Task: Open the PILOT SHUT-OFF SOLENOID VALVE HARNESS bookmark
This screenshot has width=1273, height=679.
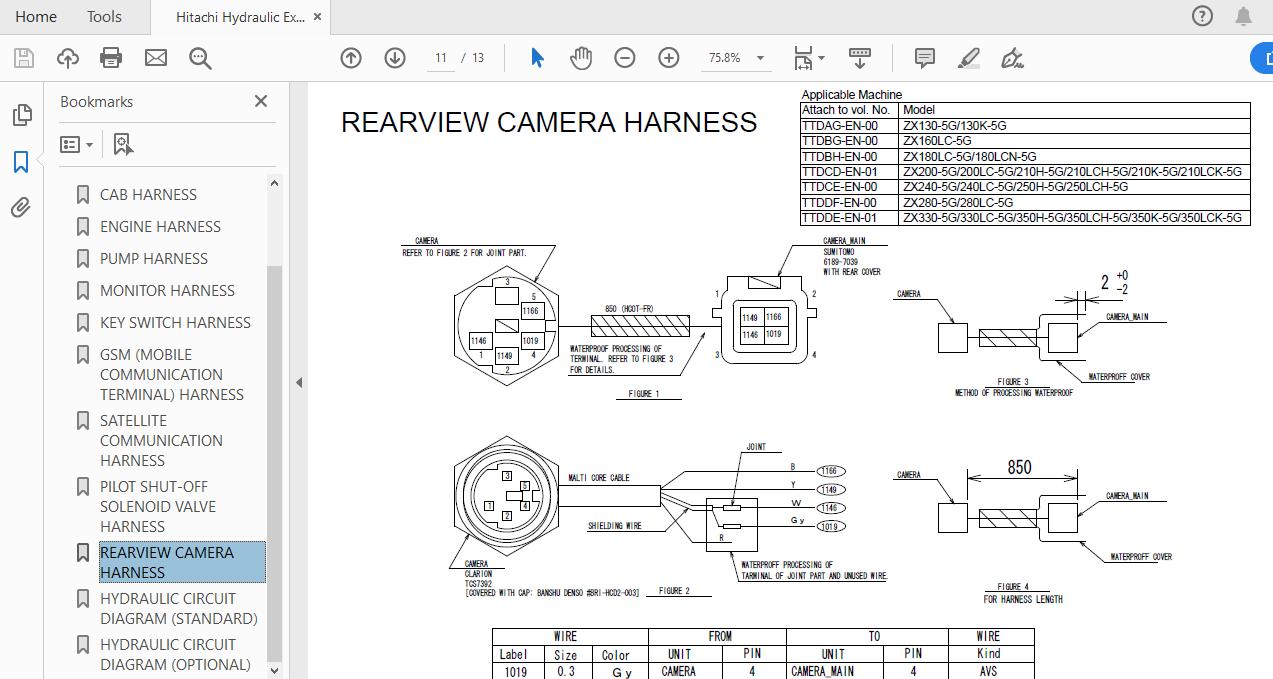Action: coord(158,506)
